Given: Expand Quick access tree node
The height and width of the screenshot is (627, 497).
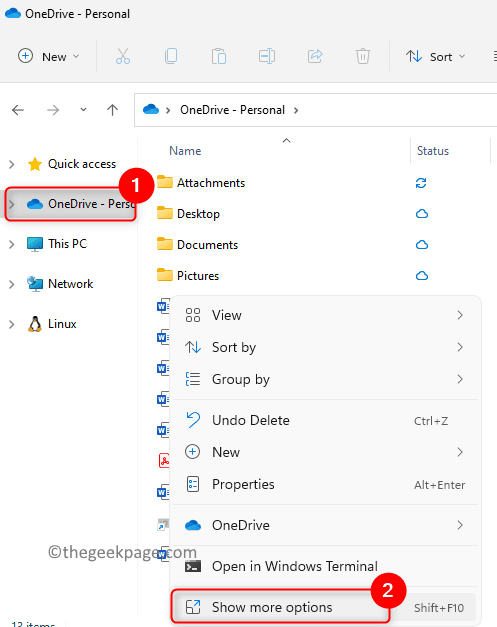Looking at the screenshot, I should tap(12, 164).
